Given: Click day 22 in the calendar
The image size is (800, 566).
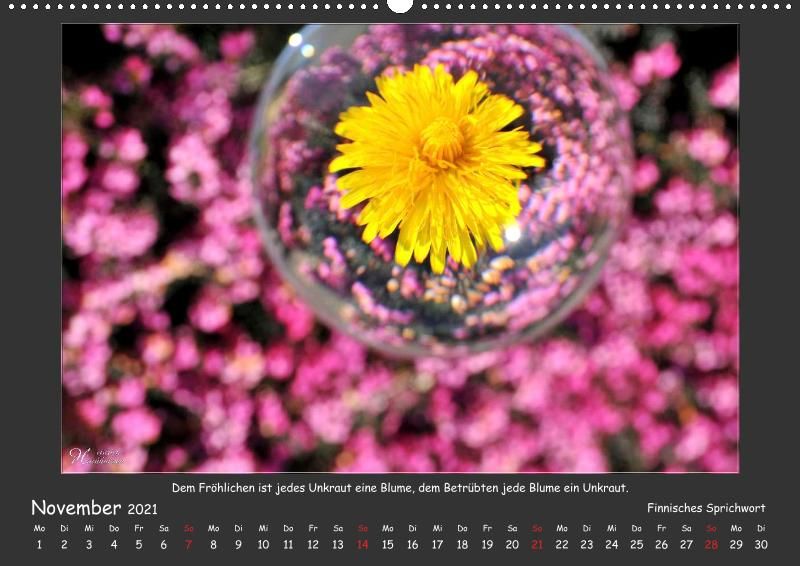Looking at the screenshot, I should point(562,545).
